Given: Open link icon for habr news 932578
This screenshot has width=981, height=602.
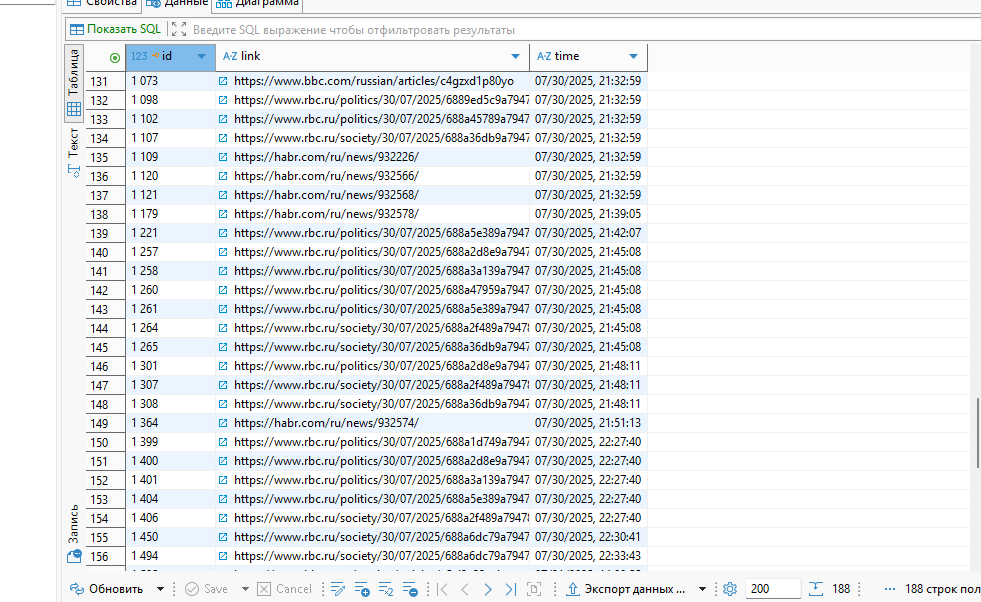Looking at the screenshot, I should click(x=223, y=214).
